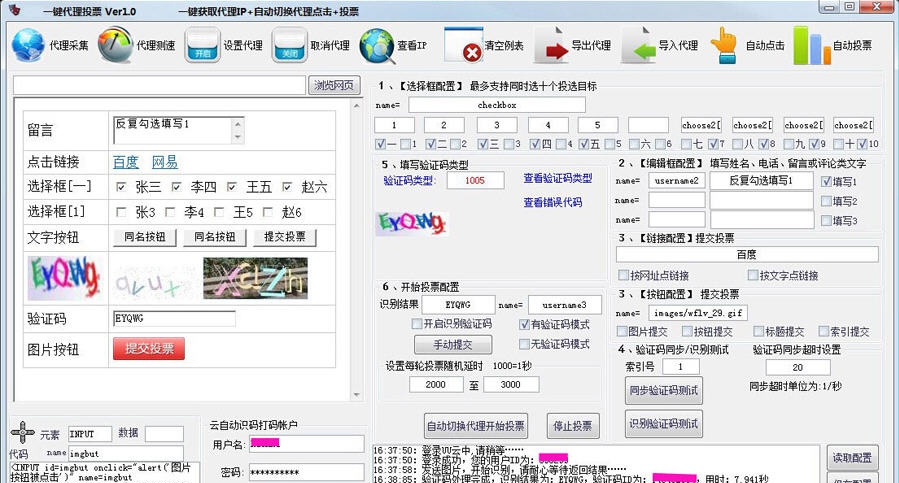
Task: Click the webpage panel scrollbar down arrow
Action: (x=357, y=395)
